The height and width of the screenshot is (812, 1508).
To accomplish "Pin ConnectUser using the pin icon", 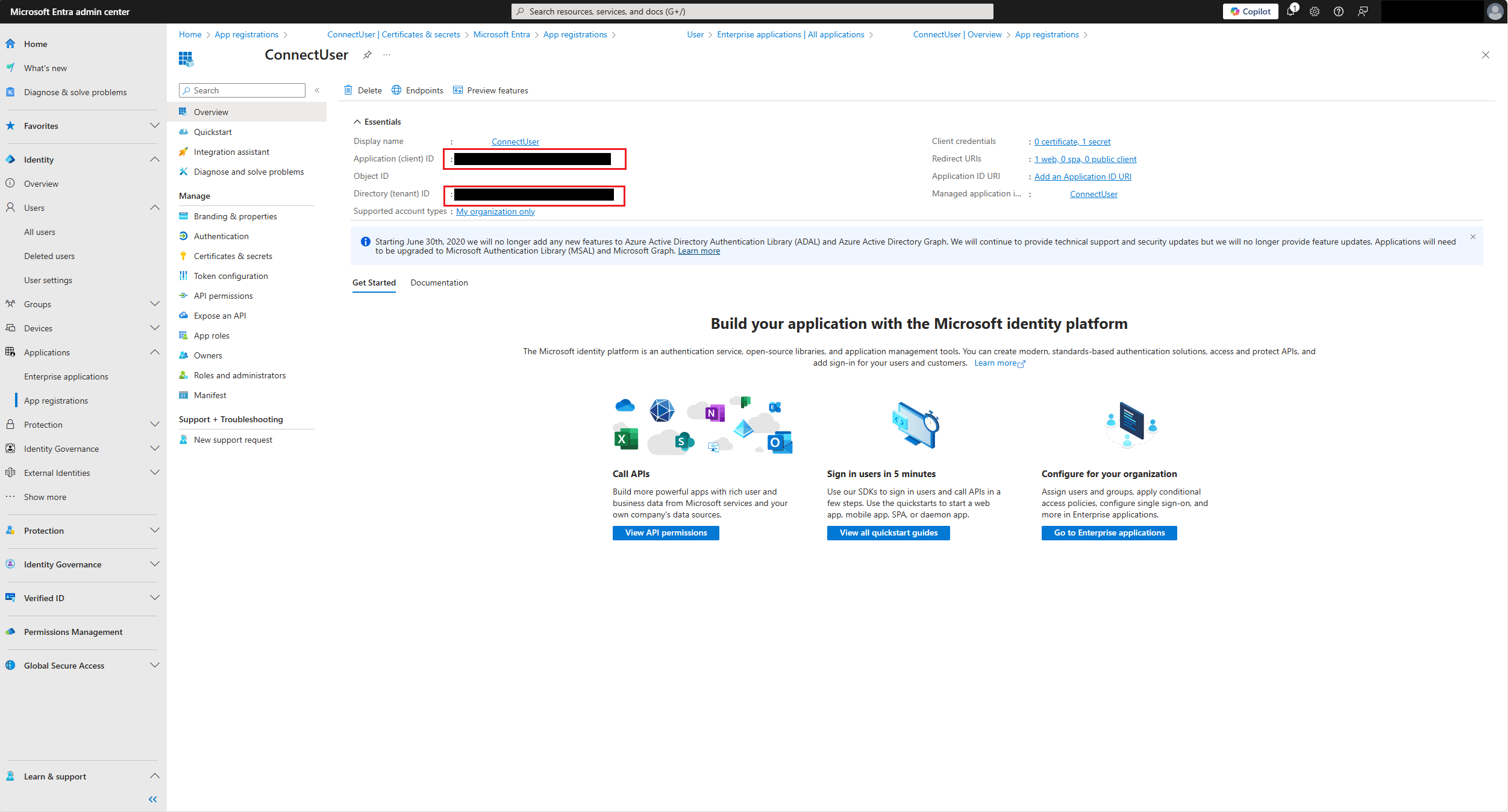I will 367,55.
